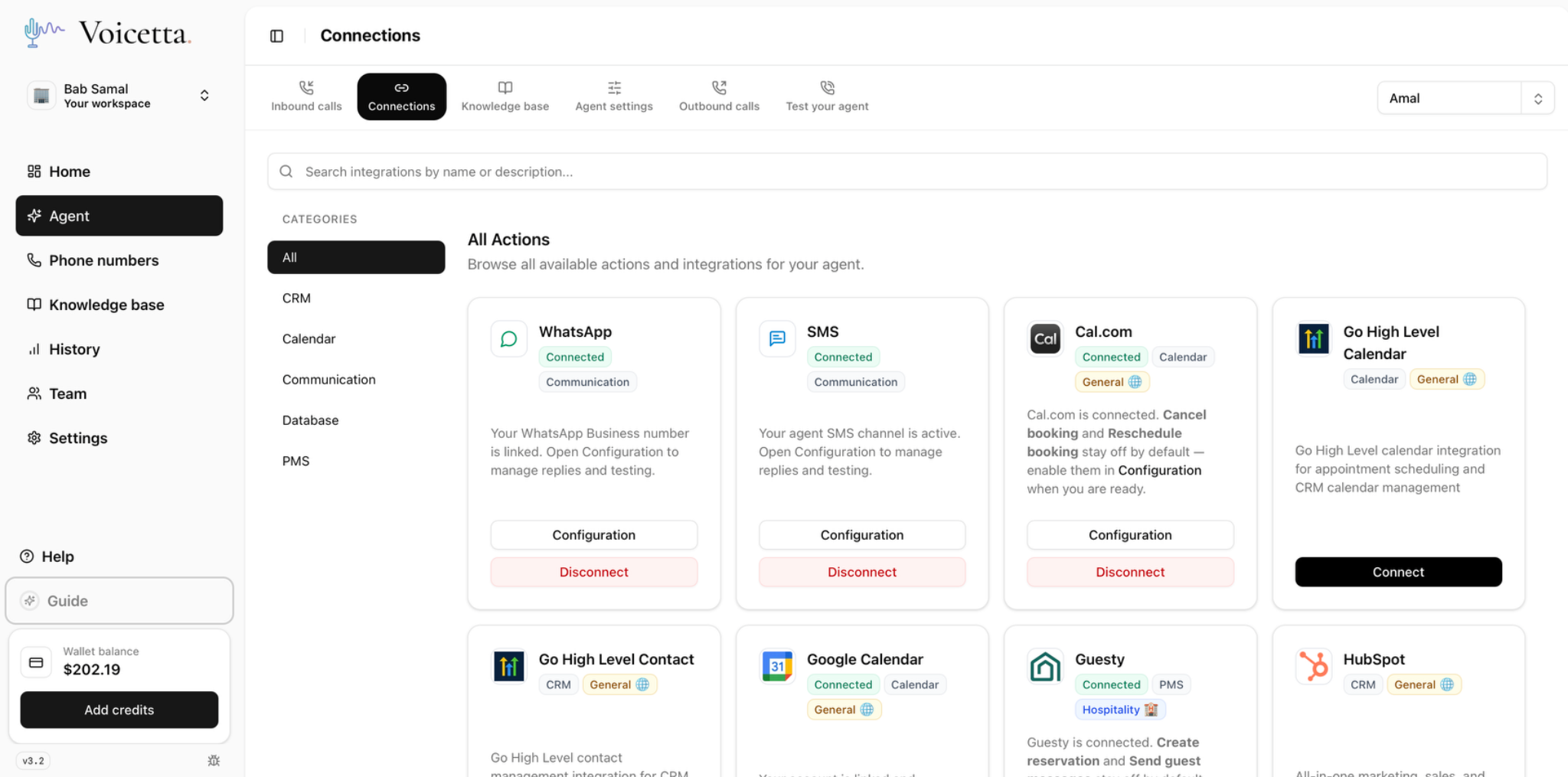This screenshot has width=1568, height=777.
Task: Click the HubSpot logo icon
Action: (1314, 667)
